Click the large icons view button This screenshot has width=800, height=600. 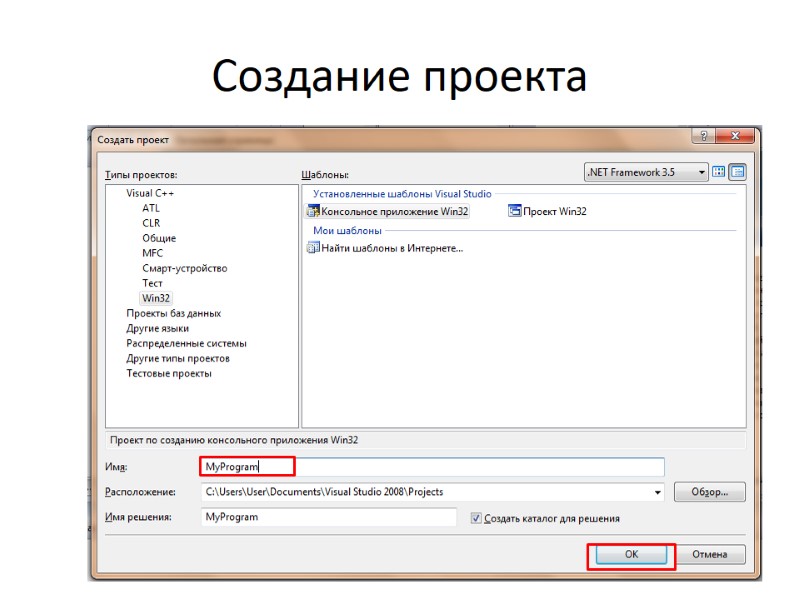[x=718, y=172]
